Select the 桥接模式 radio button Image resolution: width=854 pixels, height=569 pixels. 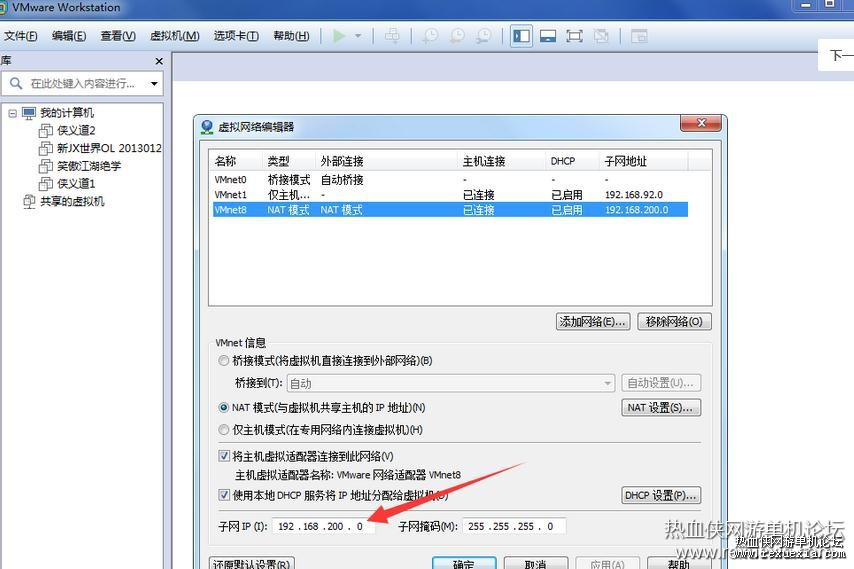point(223,360)
